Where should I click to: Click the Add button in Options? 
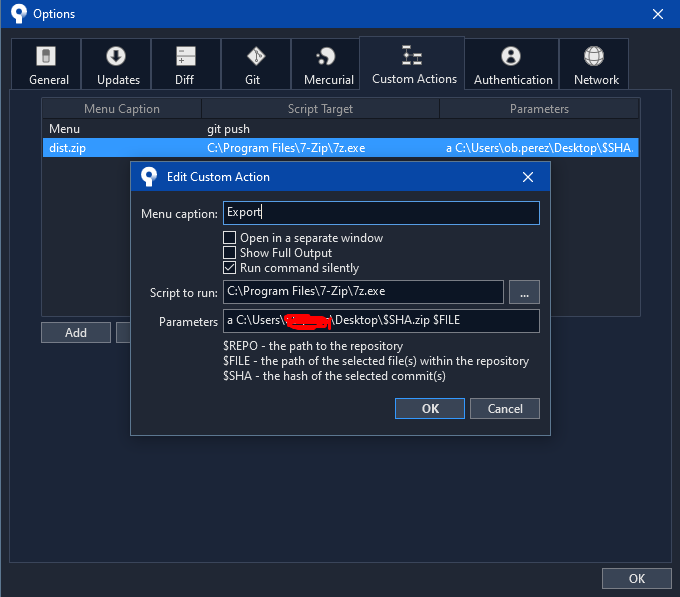[x=76, y=333]
